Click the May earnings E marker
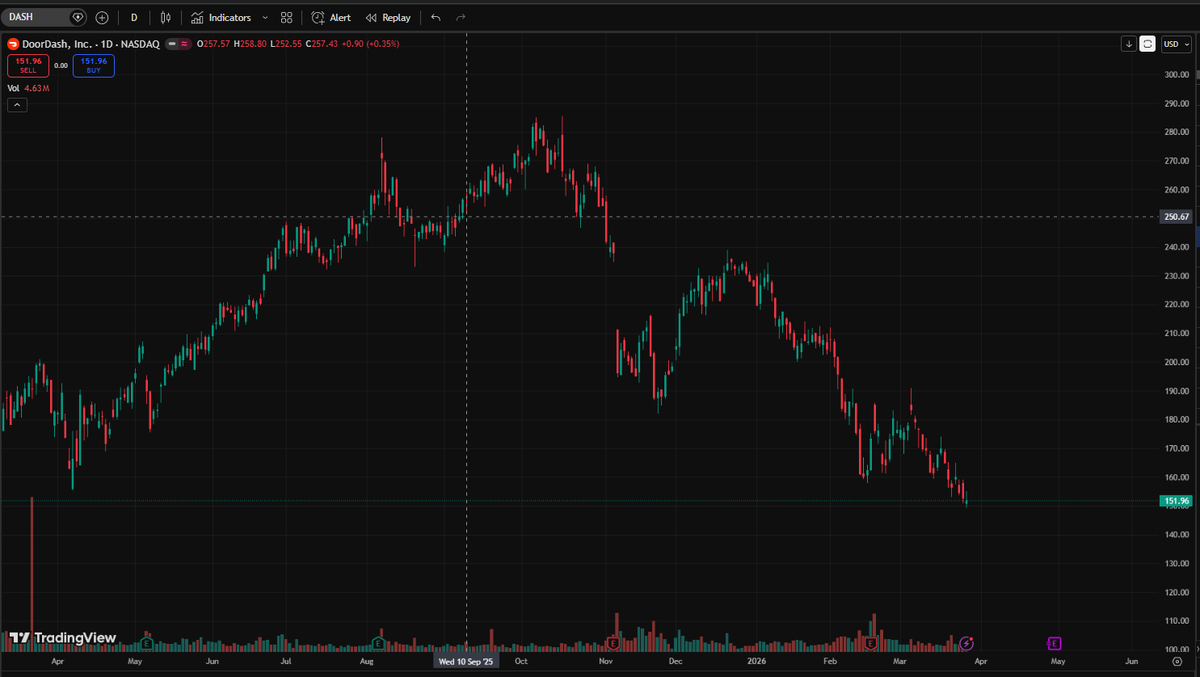This screenshot has height=677, width=1200. coord(147,643)
